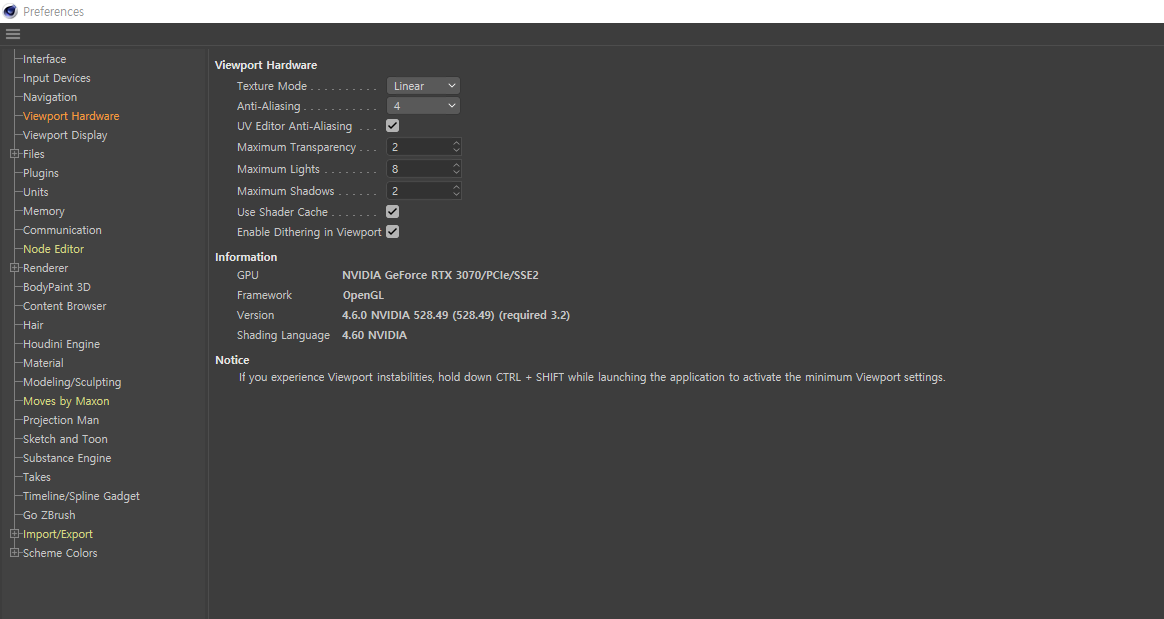Screen dimensions: 1164x619
Task: Click the GPU name 'NVIDIA GeForce RTX 3070/PCIe/SSE2'
Action: [x=440, y=275]
